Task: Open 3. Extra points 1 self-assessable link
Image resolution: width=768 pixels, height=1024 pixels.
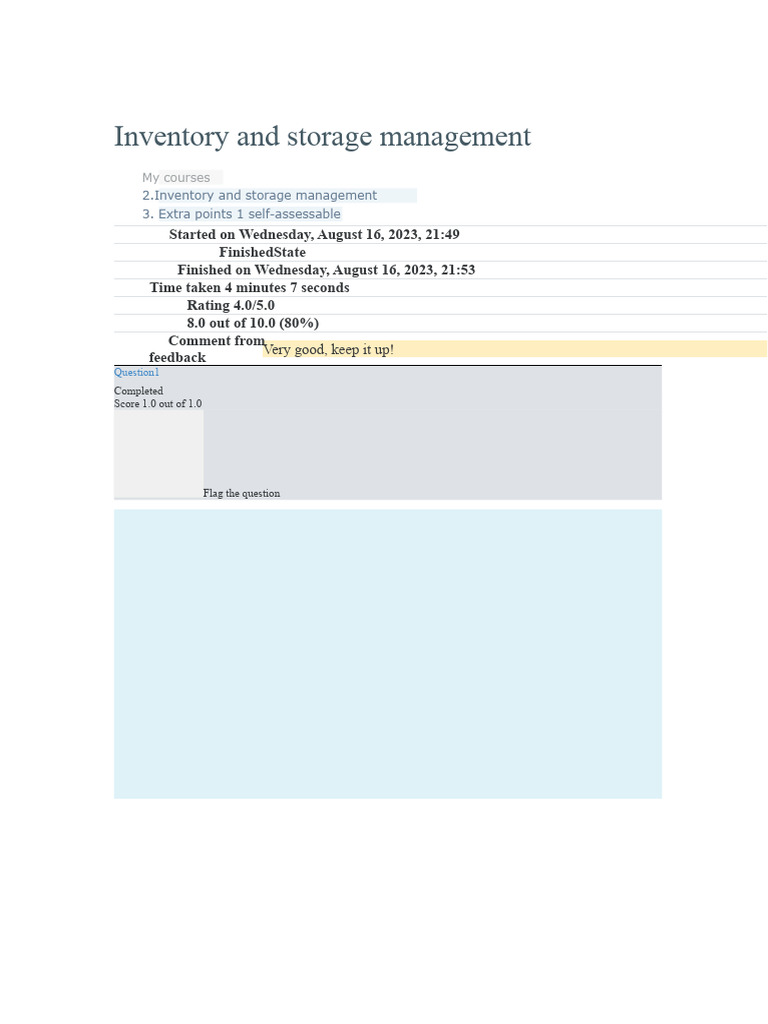Action: [242, 214]
